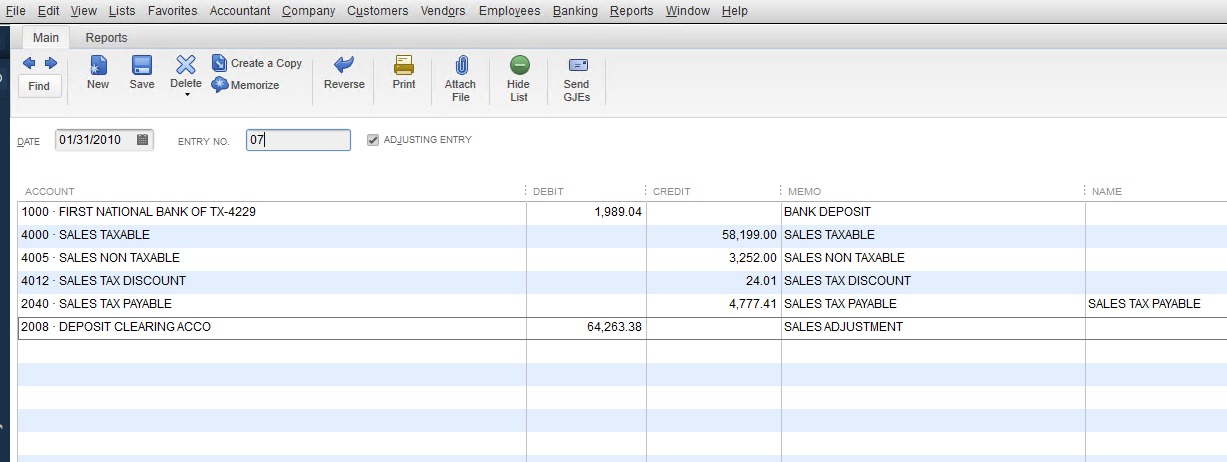Go to the previous entry using the left arrow
This screenshot has height=462, width=1227.
(29, 63)
